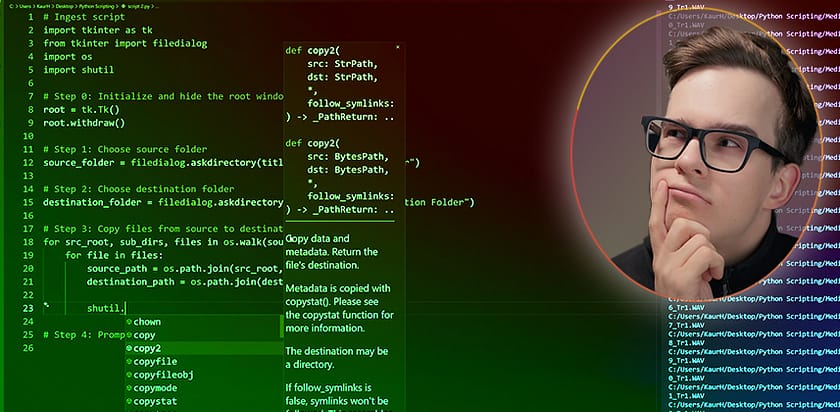
Task: Open the Users breadcrumb segment
Action: pos(25,6)
